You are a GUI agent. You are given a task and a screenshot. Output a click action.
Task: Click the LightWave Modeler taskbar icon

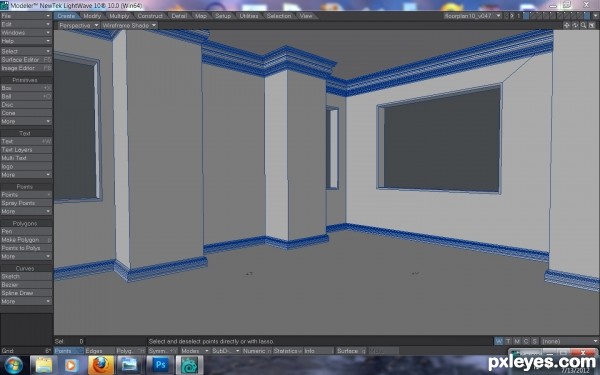189,365
